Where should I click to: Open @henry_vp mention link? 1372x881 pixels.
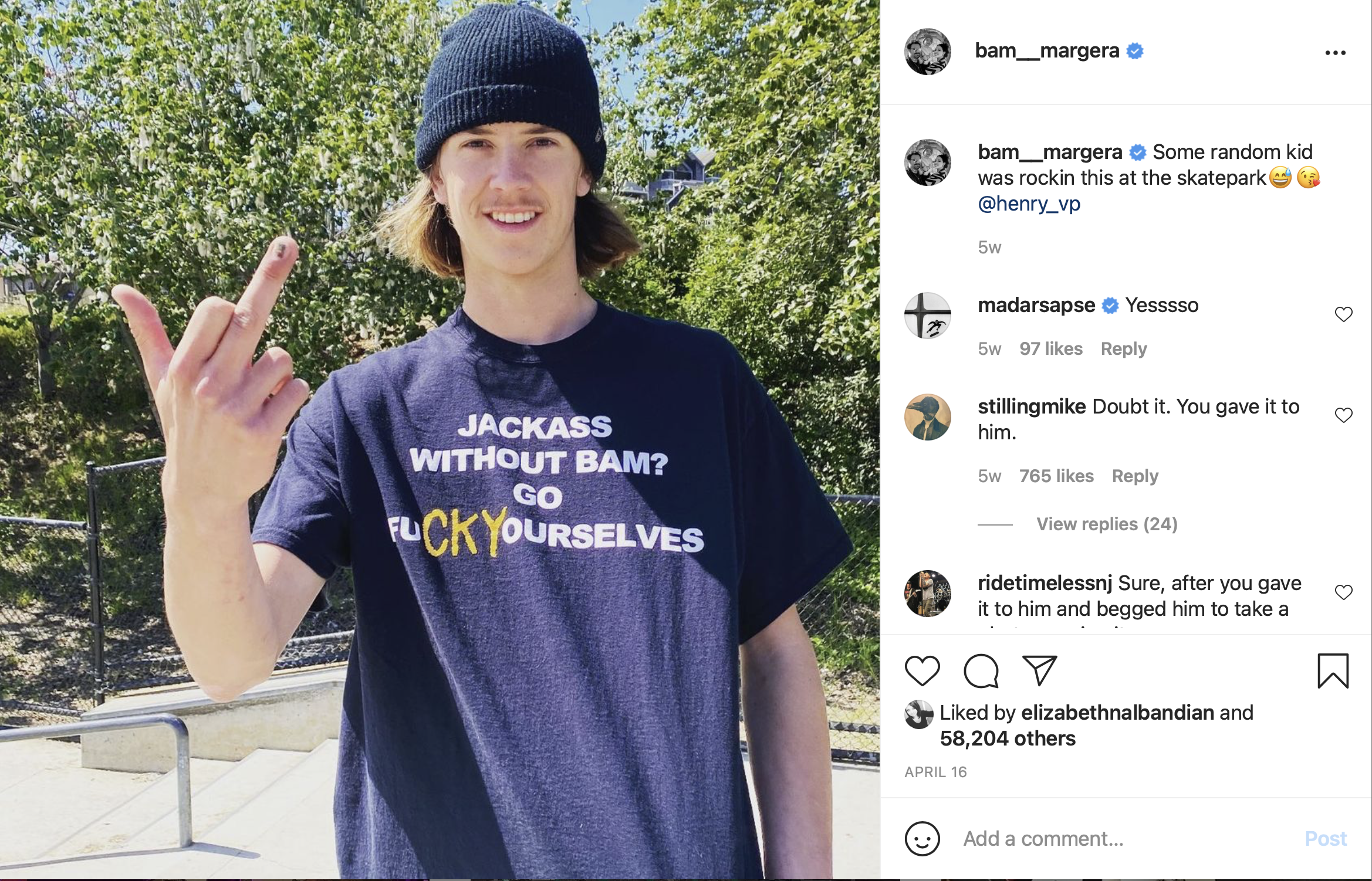coord(1029,204)
